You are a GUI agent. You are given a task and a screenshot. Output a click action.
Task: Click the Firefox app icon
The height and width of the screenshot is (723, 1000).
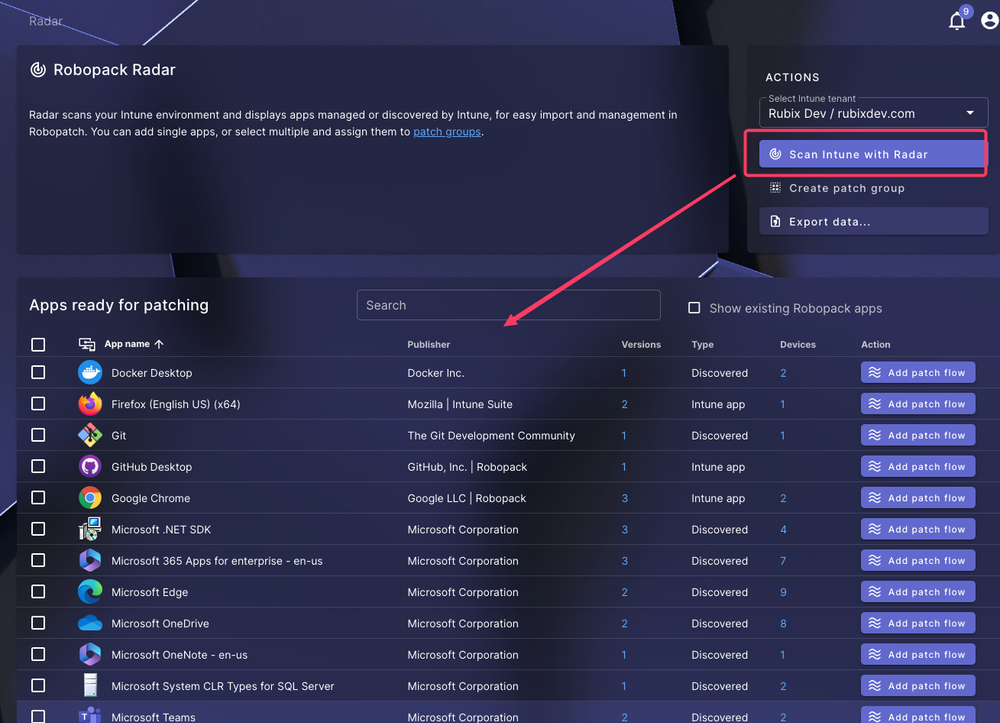tap(90, 404)
